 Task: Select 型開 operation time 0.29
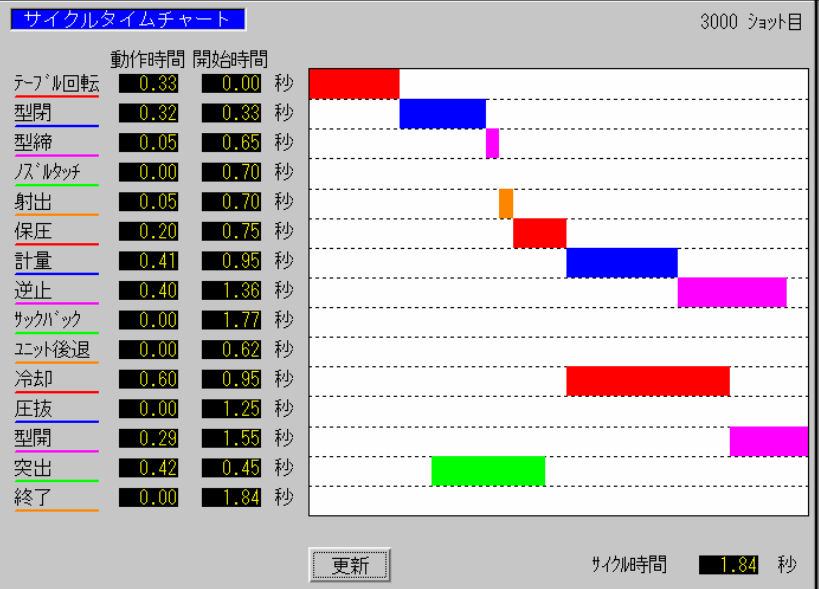[x=148, y=438]
